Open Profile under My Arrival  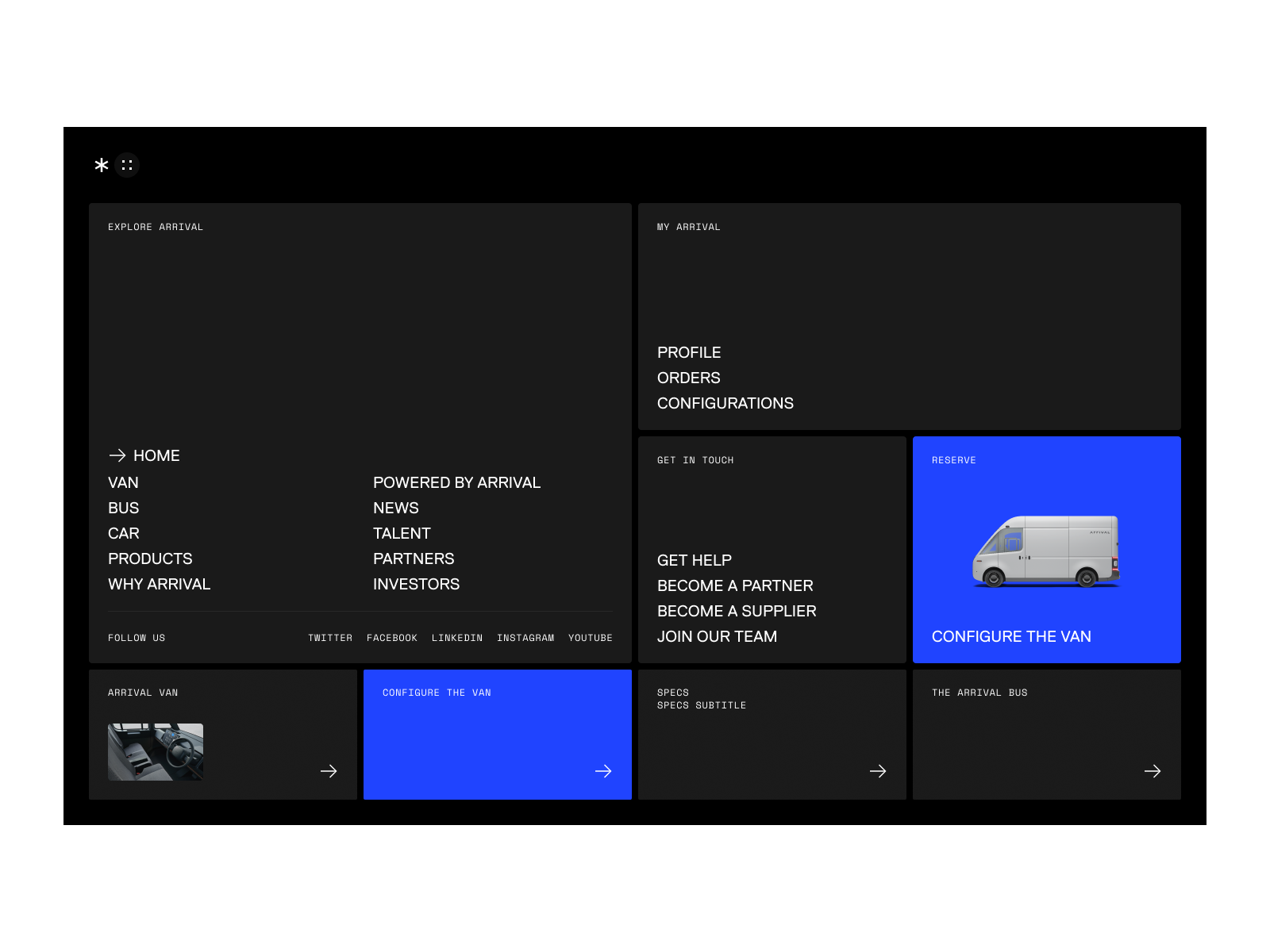coord(689,352)
